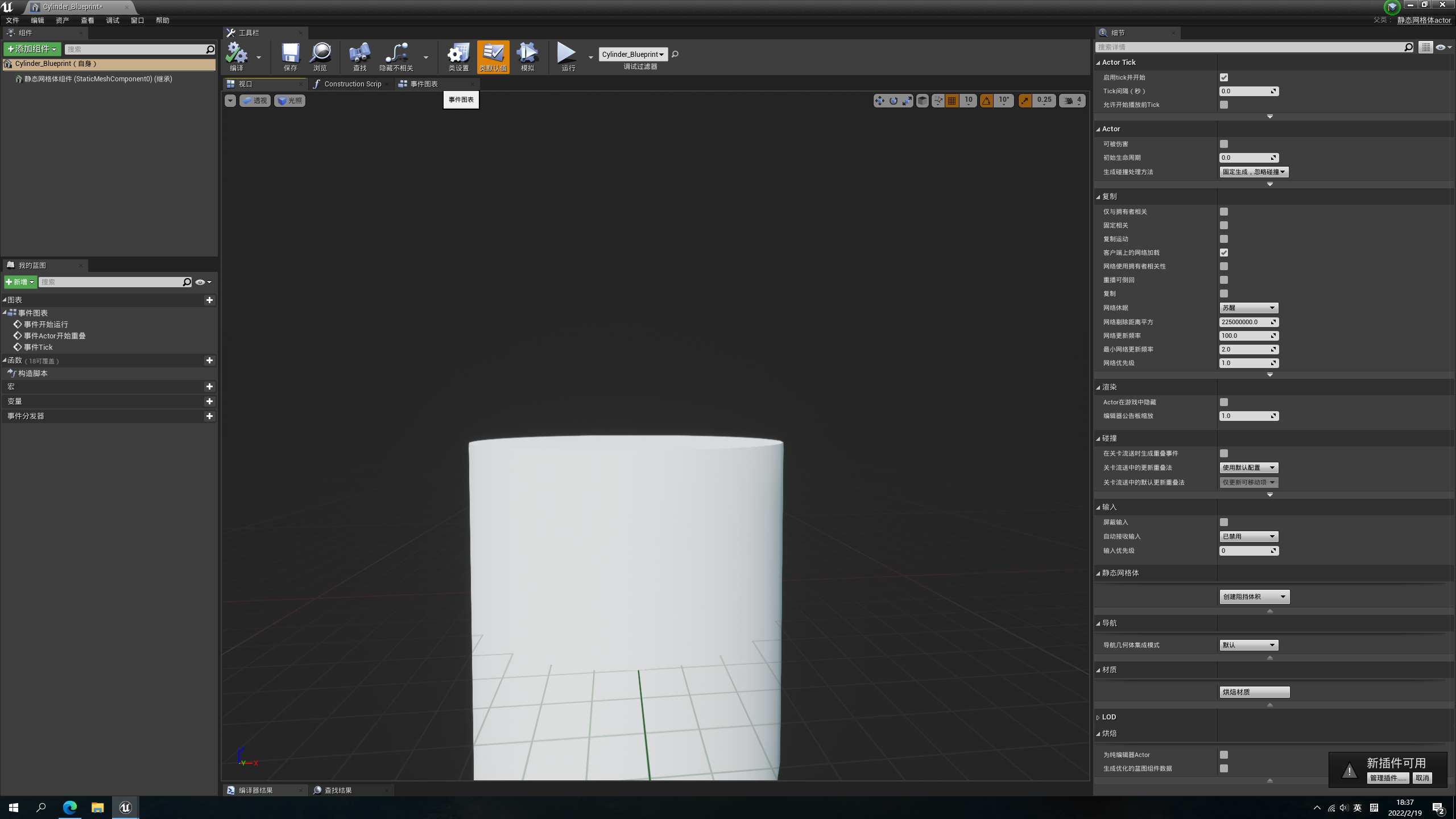Open the 文件 (File) menu
The image size is (1456, 819).
[x=13, y=20]
